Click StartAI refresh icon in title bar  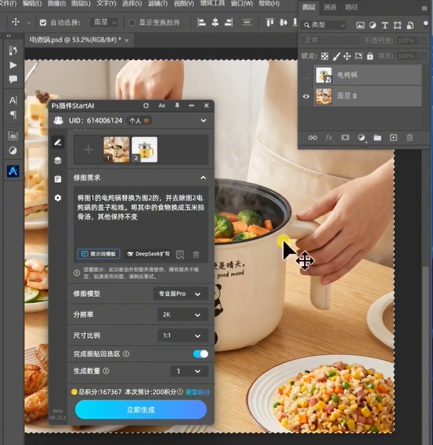pyautogui.click(x=146, y=106)
